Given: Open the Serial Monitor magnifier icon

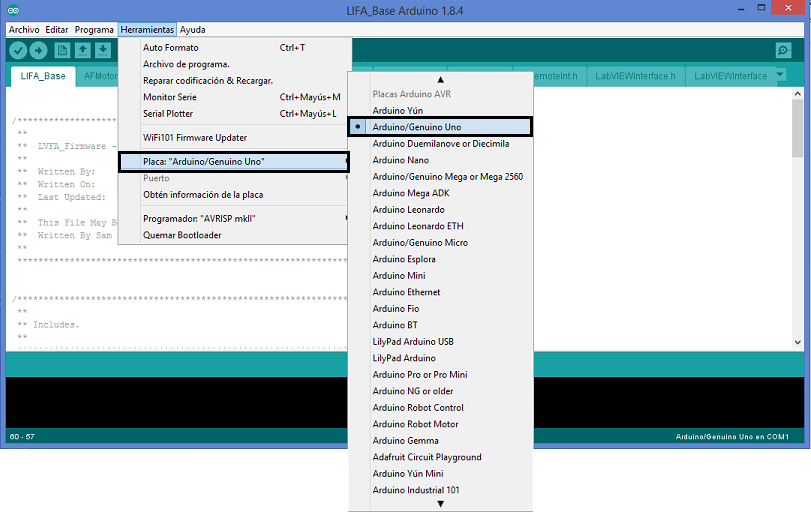Looking at the screenshot, I should [x=783, y=50].
